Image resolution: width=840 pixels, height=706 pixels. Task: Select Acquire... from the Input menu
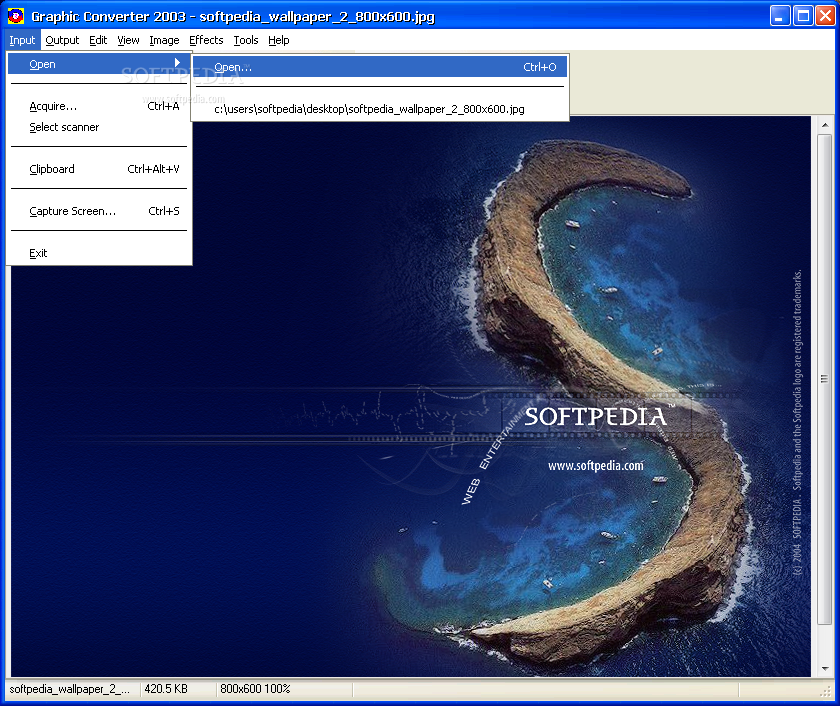pos(53,106)
